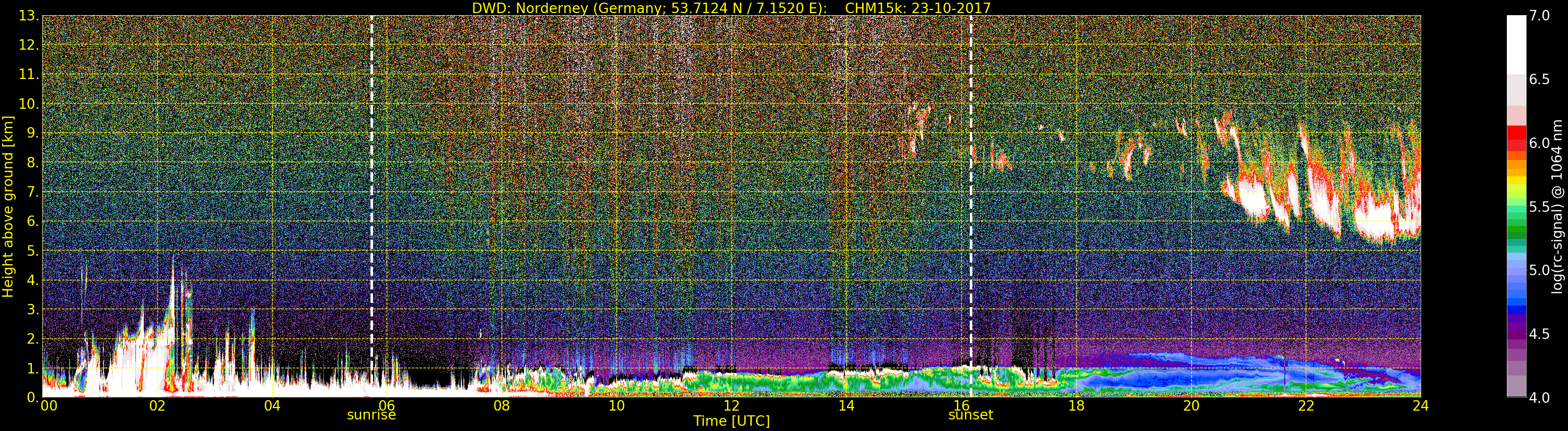
Task: Click the y-axis tick label '5.'
Action: (x=32, y=251)
